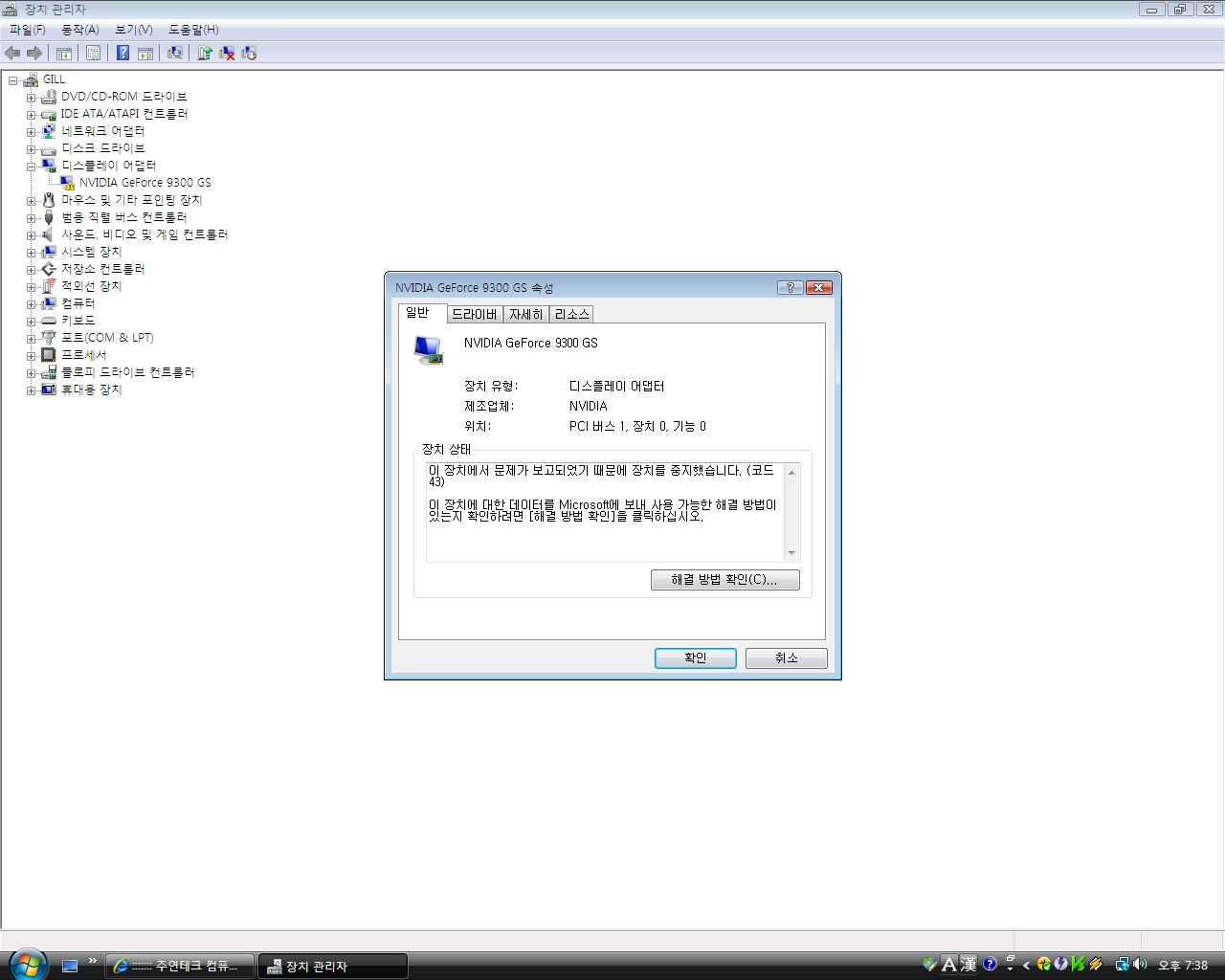This screenshot has width=1225, height=980.
Task: Click the Properties toolbar icon
Action: coord(93,54)
